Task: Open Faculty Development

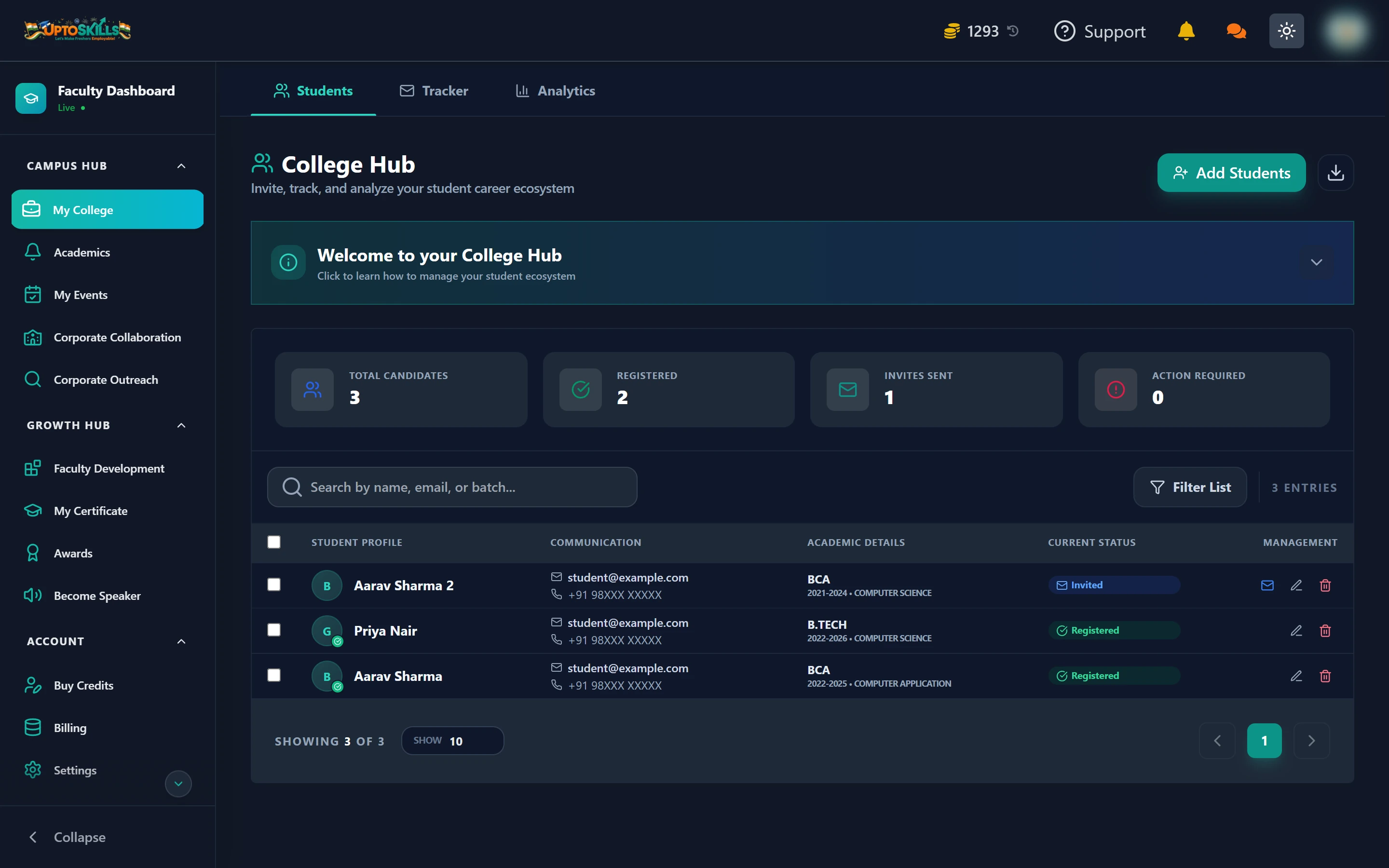Action: pos(108,468)
